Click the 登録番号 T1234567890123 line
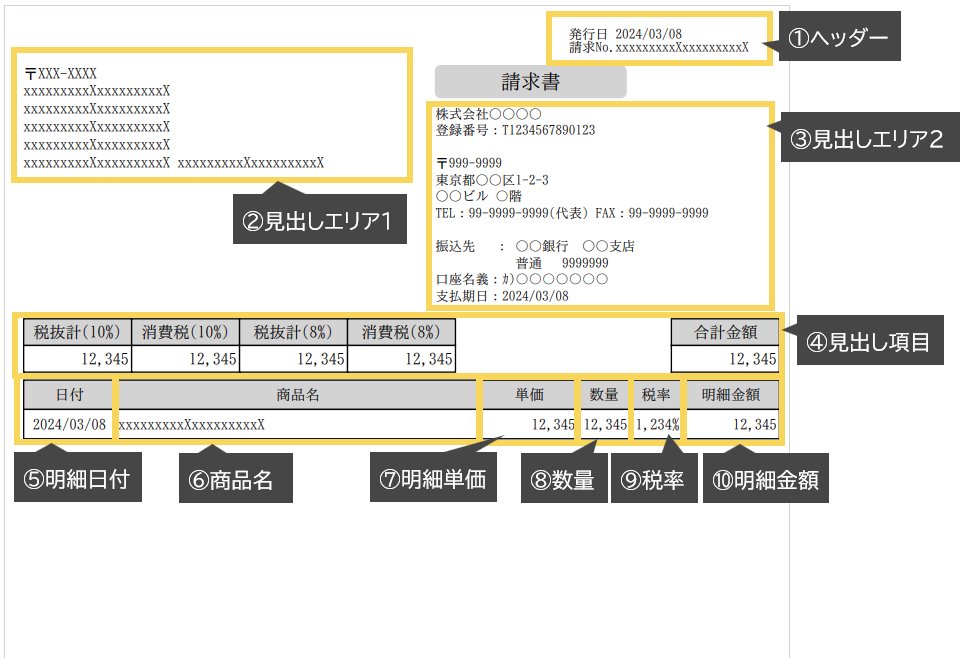The image size is (965, 658). coord(515,130)
